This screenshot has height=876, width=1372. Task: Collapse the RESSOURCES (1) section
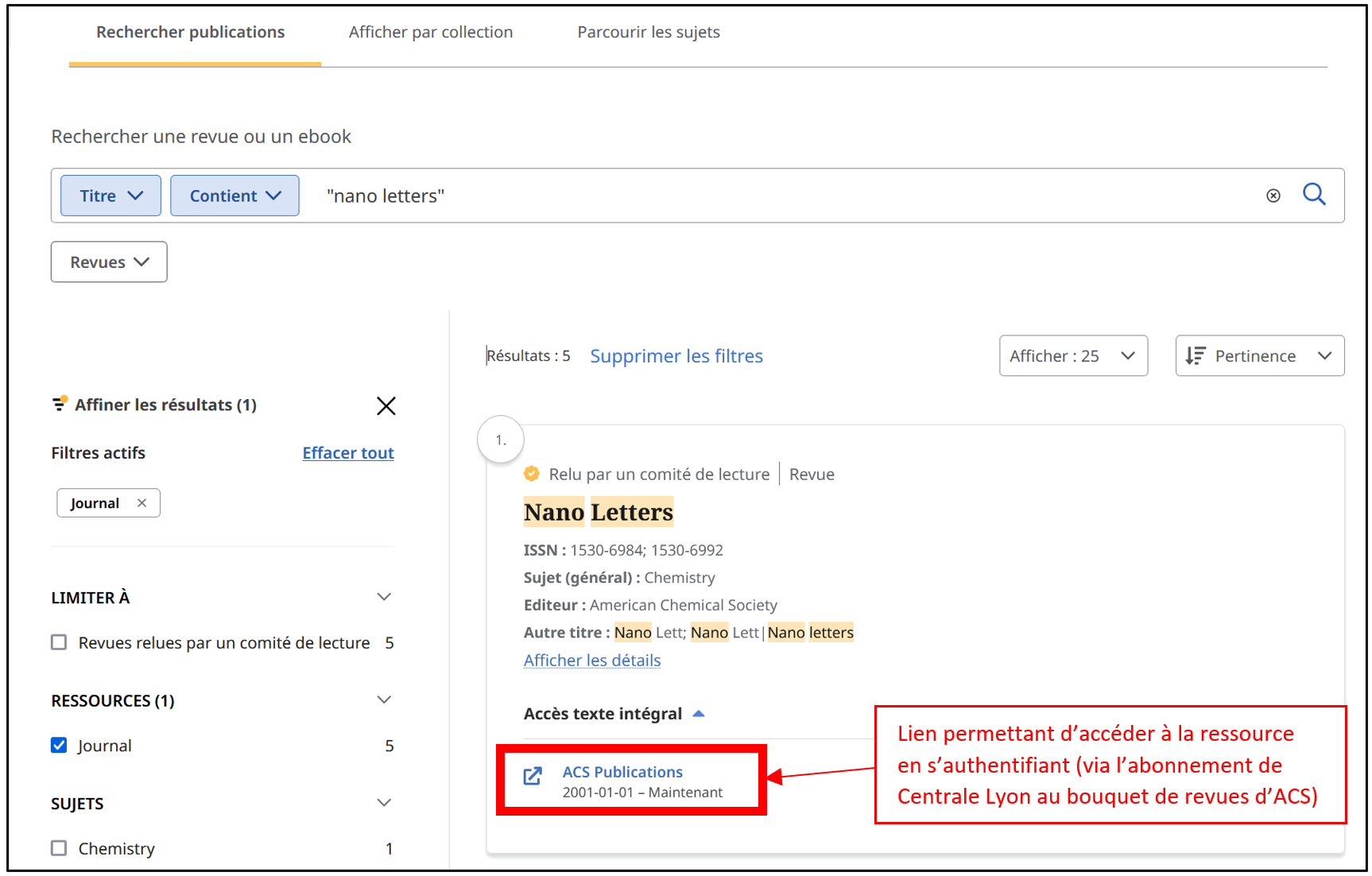click(x=384, y=700)
